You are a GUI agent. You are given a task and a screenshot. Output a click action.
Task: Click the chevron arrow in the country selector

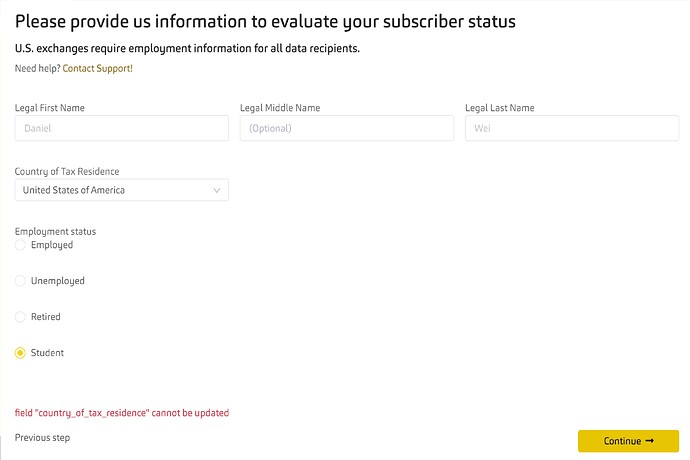217,190
